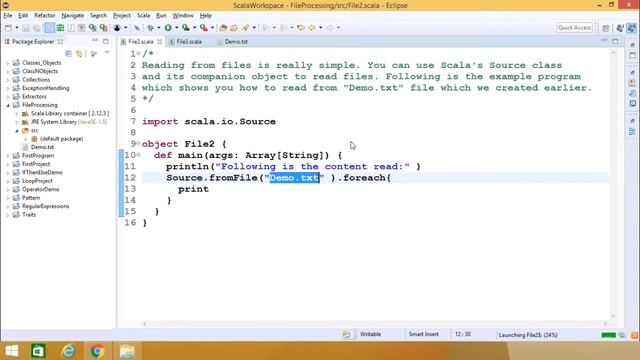Open Internet Explorer from the taskbar
The width and height of the screenshot is (640, 360).
[x=68, y=351]
